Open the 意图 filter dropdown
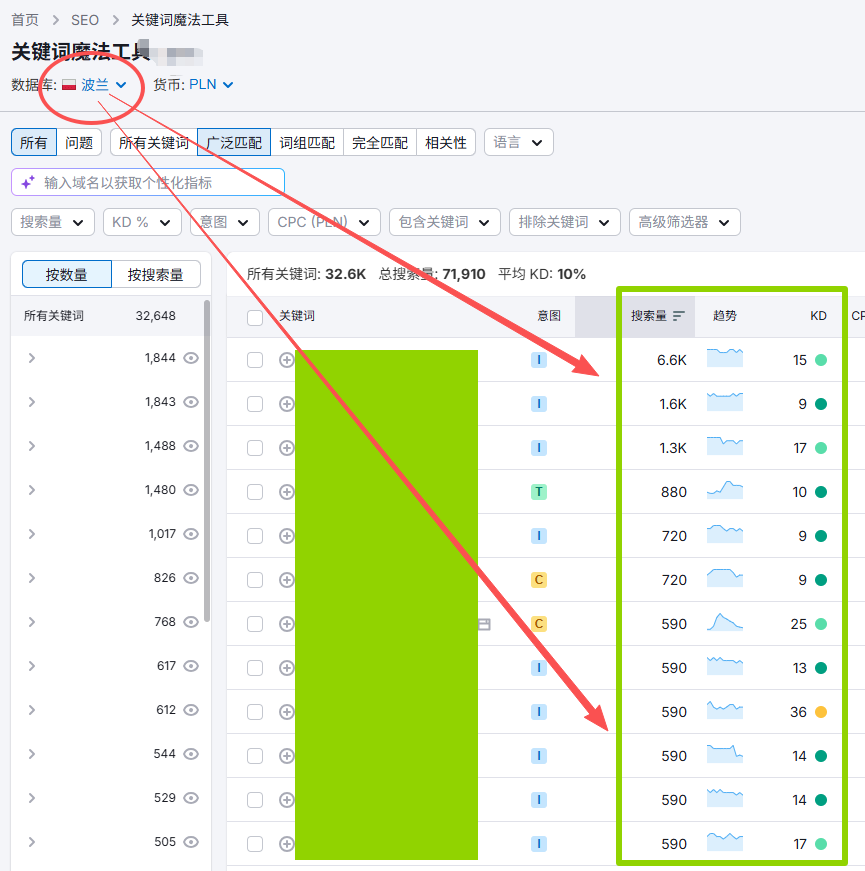 [x=225, y=222]
